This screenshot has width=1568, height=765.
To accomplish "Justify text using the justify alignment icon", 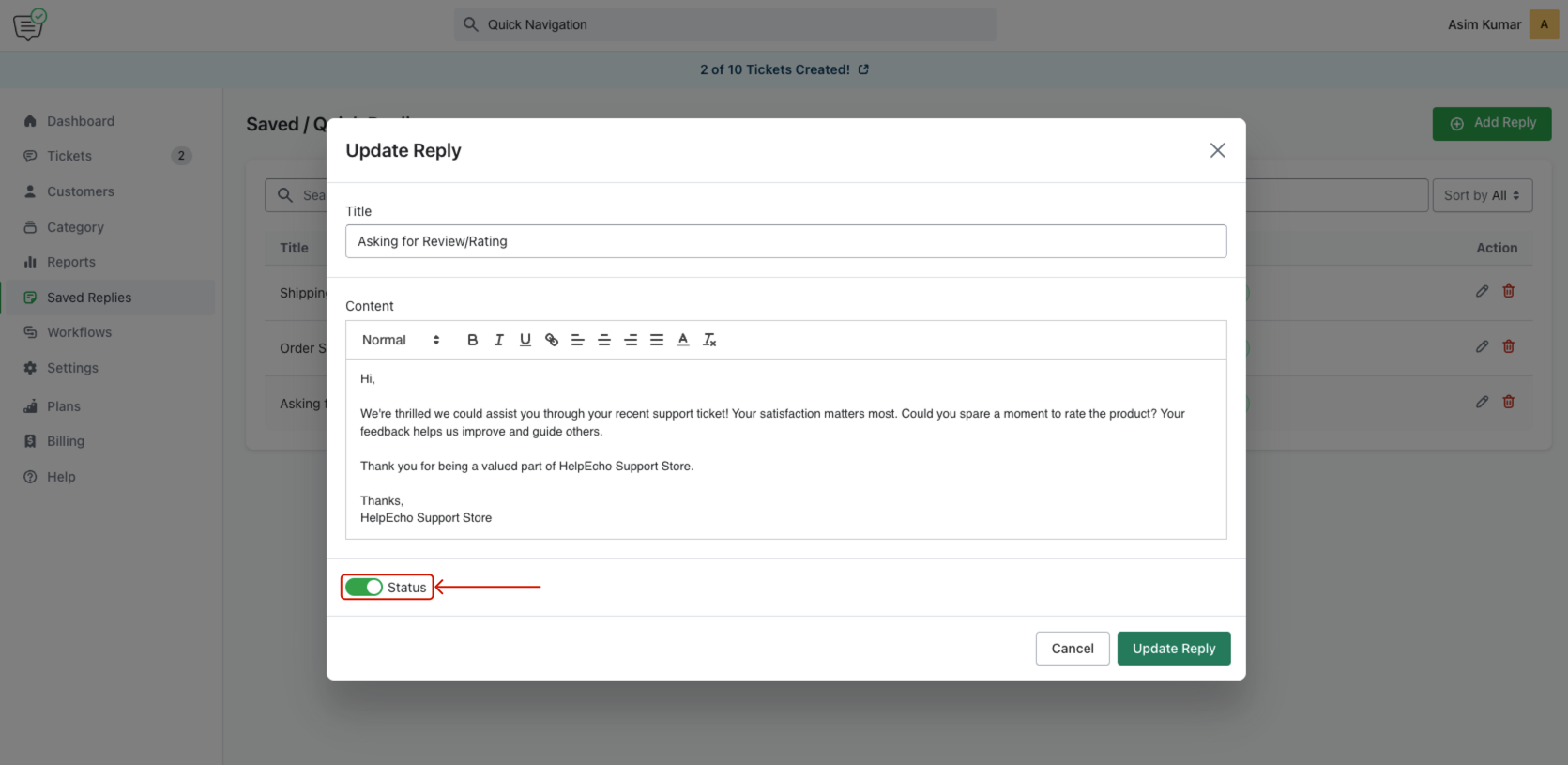I will [x=657, y=340].
